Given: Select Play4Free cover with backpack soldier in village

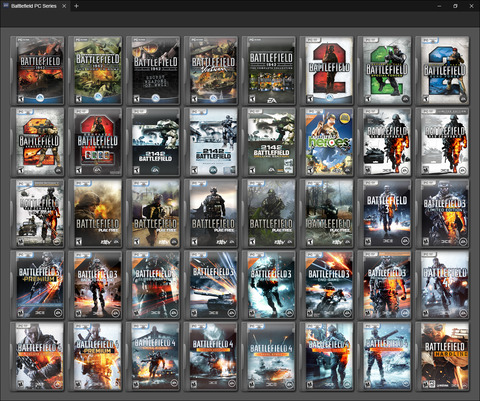Looking at the screenshot, I should (x=153, y=214).
